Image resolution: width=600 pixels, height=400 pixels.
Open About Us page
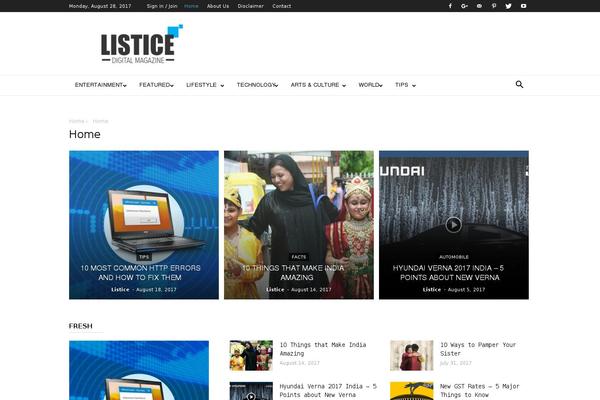(x=218, y=6)
